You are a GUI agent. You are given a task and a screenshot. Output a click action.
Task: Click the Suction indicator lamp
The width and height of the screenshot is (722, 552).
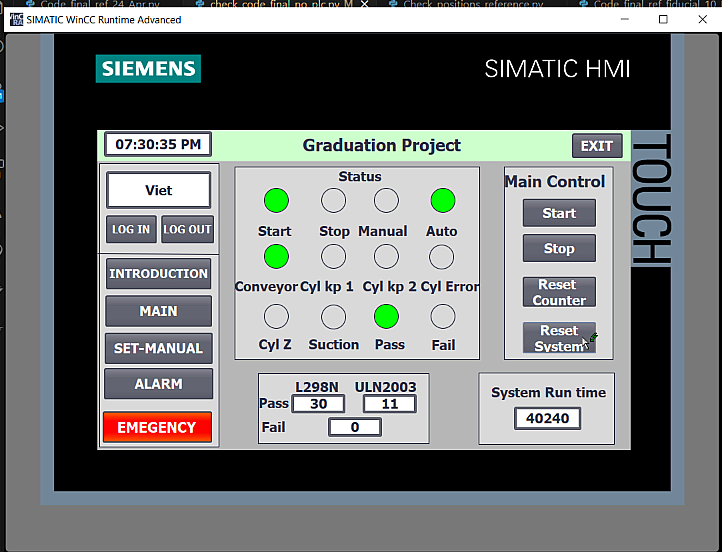pos(333,316)
